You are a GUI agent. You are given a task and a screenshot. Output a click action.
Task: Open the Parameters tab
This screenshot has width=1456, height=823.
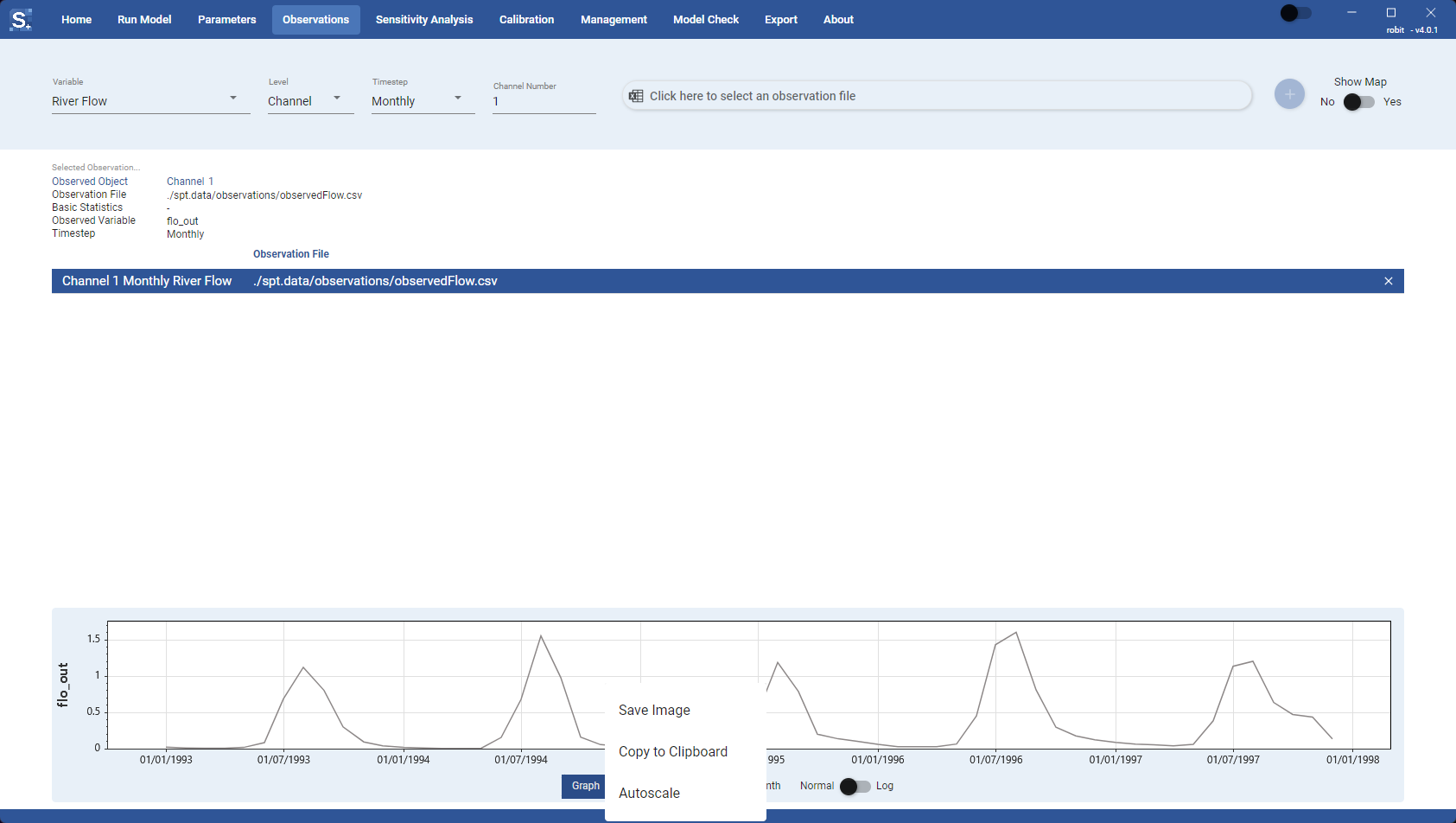point(226,19)
